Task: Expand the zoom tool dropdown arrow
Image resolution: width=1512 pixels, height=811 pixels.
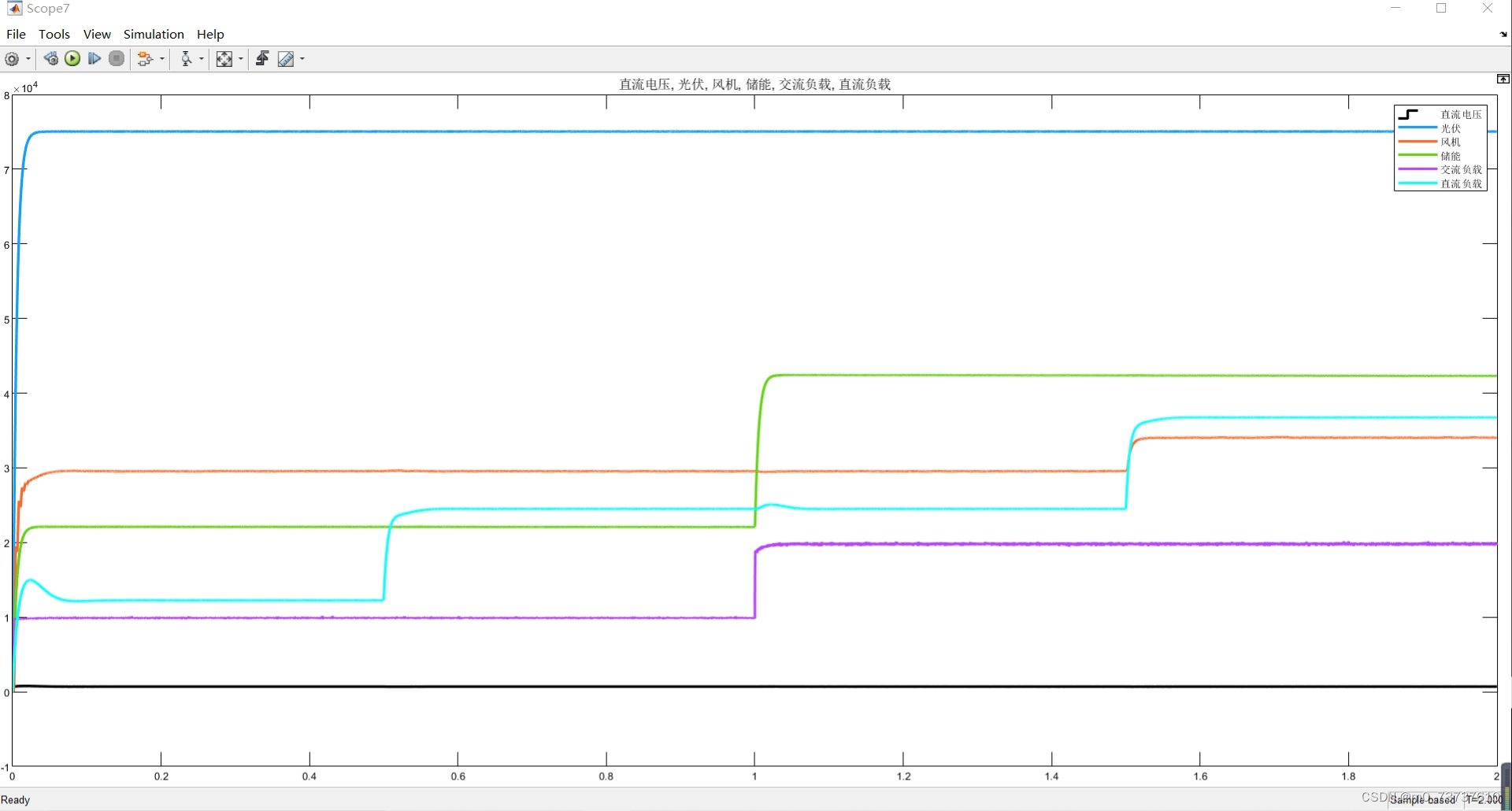Action: tap(202, 59)
